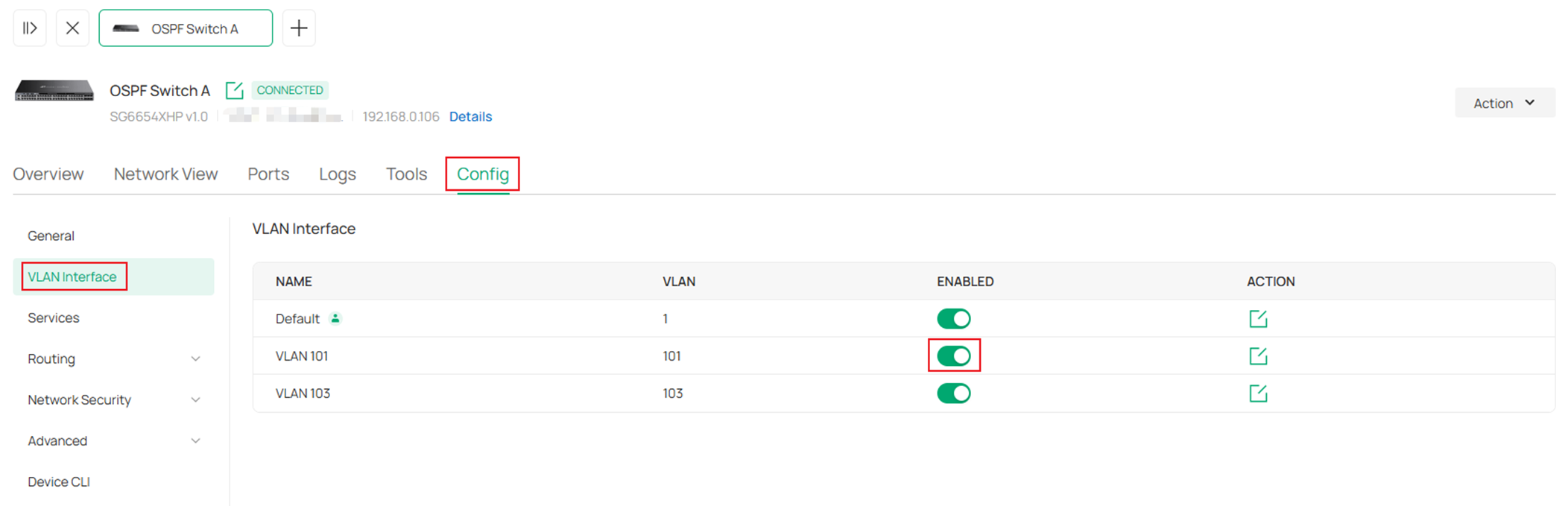Go to the Services configuration page
This screenshot has height=506, width=1568.
(x=53, y=317)
